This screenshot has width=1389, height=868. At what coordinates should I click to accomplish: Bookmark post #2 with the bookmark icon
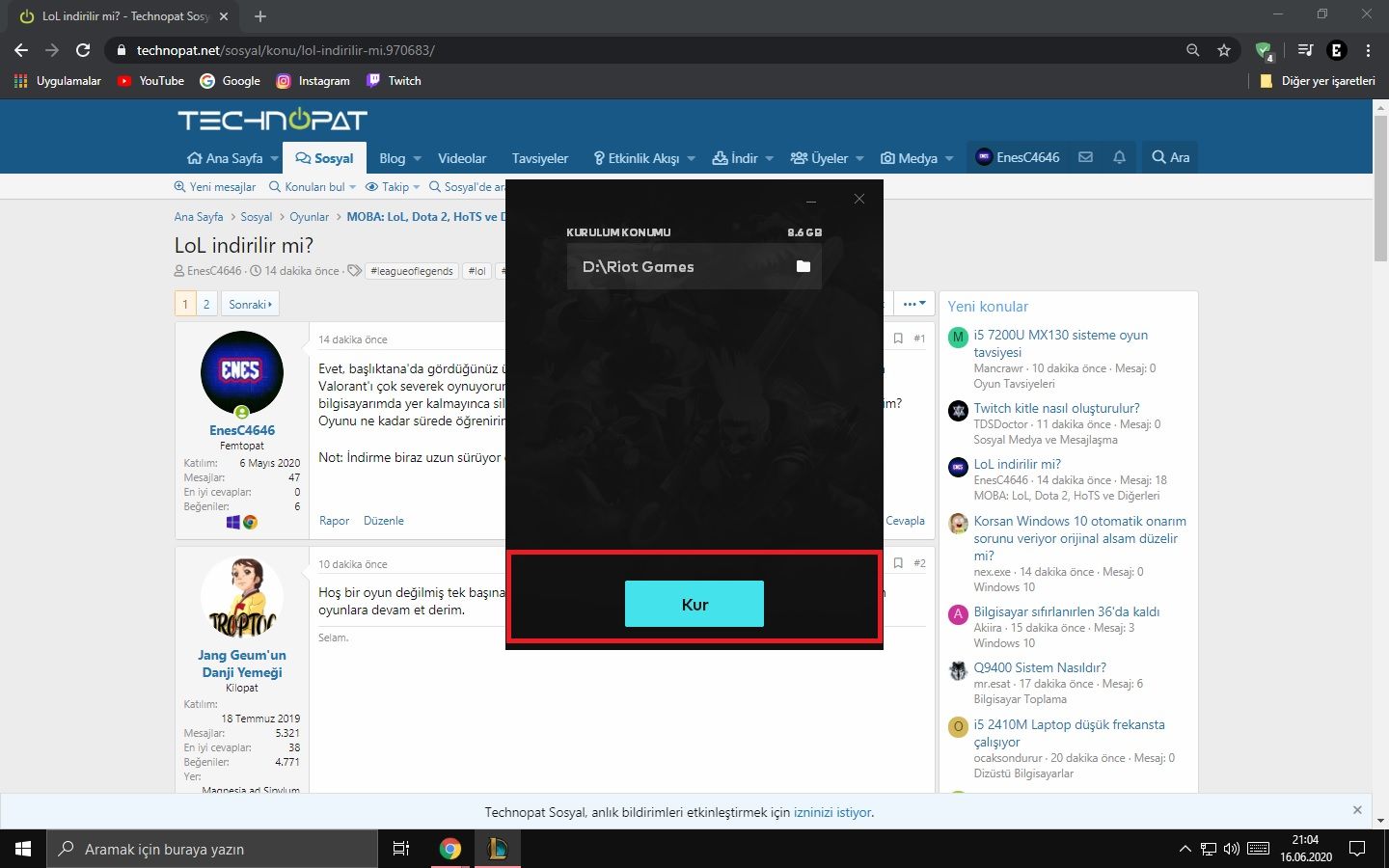click(898, 563)
